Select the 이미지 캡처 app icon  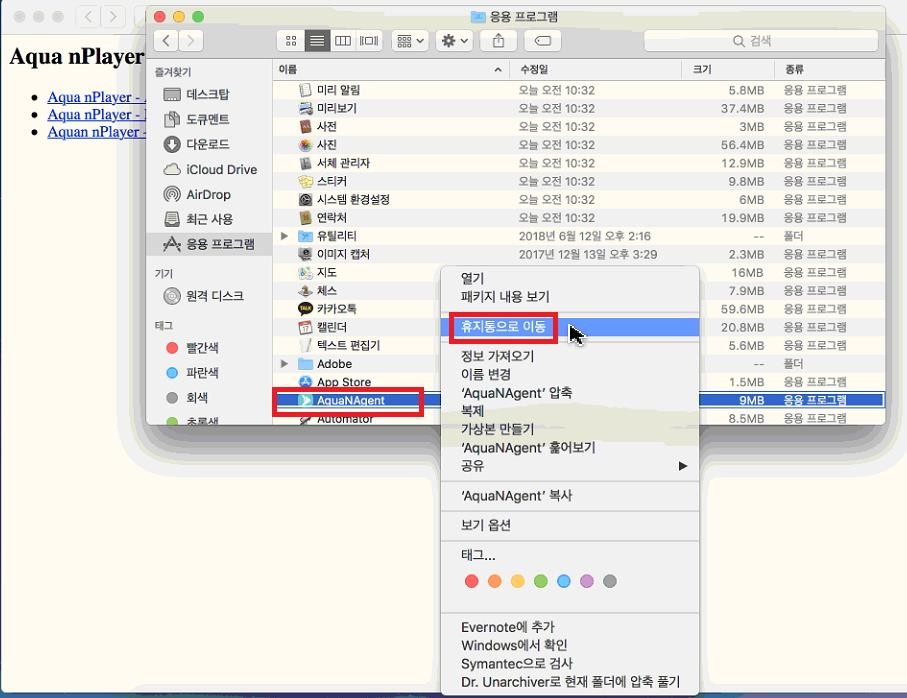point(305,254)
